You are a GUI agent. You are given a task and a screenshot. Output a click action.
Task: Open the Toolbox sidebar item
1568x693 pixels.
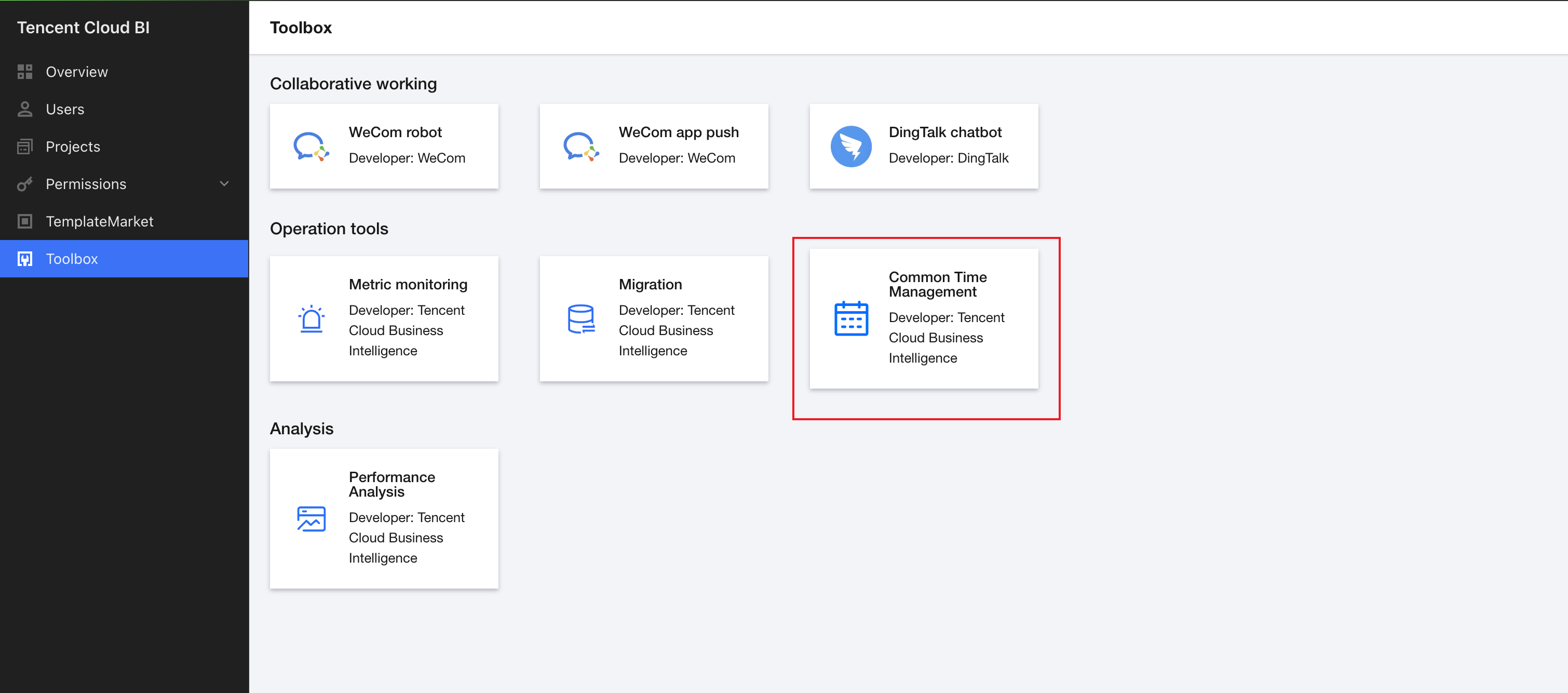click(72, 259)
